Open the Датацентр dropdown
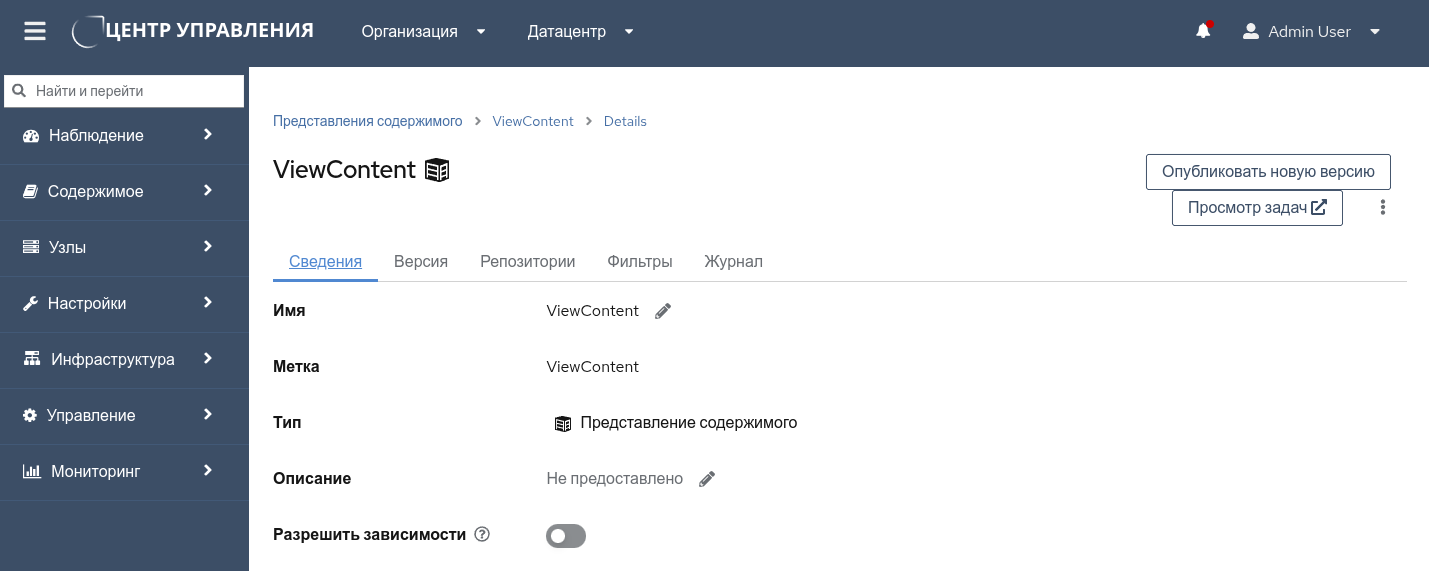 580,32
